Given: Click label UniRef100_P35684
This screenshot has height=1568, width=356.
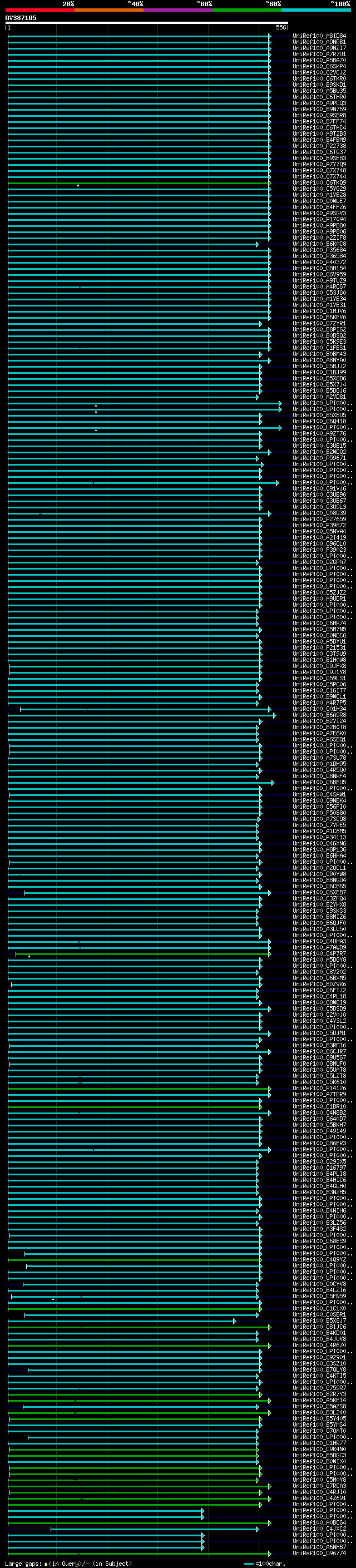Looking at the screenshot, I should coord(319,250).
